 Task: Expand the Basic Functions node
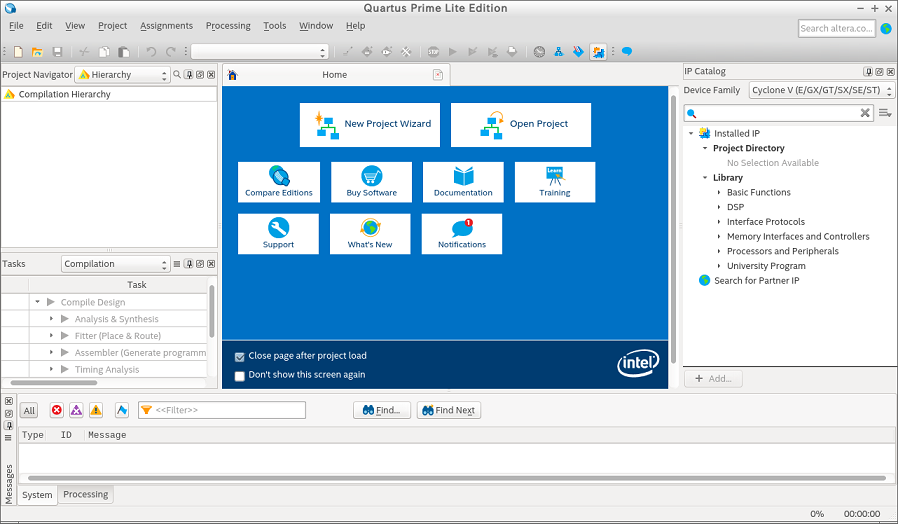(719, 192)
